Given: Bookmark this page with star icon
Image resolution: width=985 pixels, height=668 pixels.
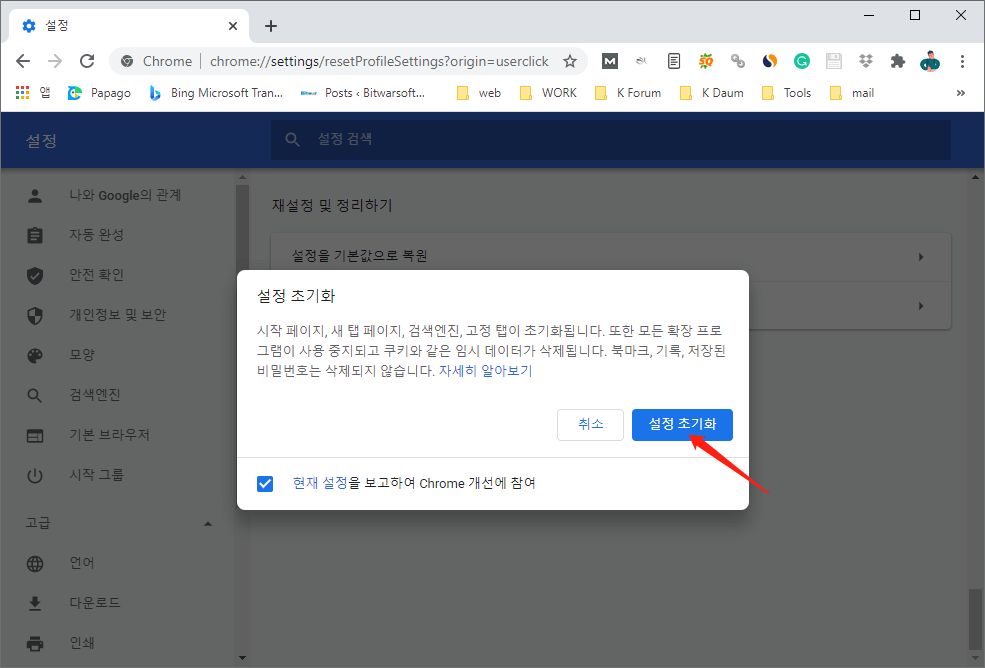Looking at the screenshot, I should click(570, 61).
